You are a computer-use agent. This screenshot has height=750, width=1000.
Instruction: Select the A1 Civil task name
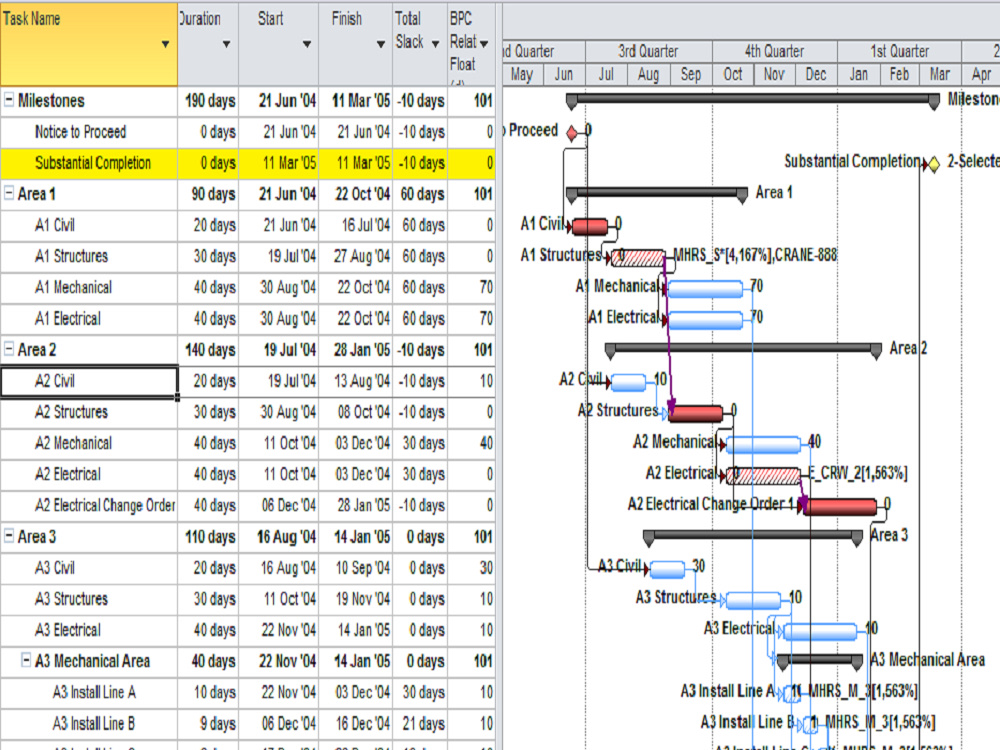(x=55, y=225)
